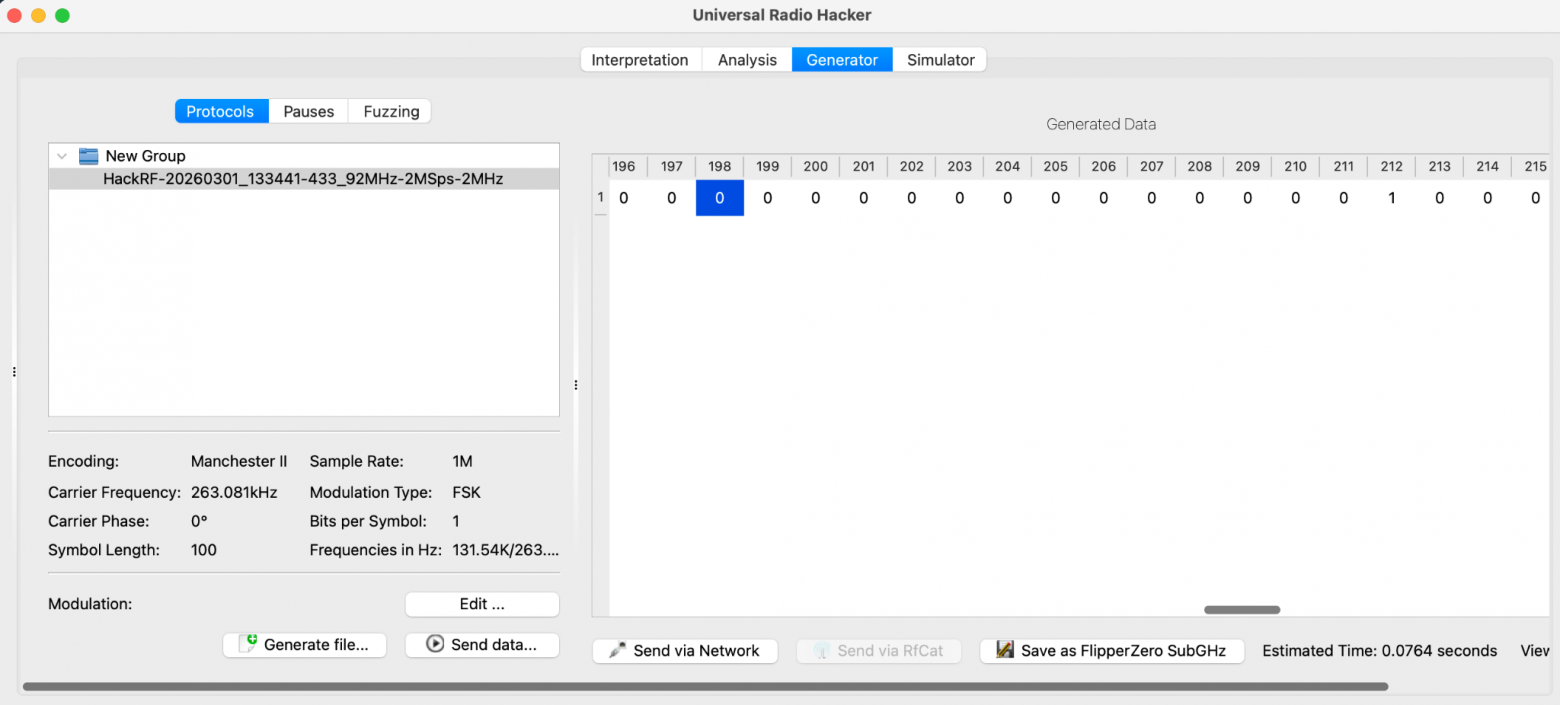Collapse the New Group tree node
The width and height of the screenshot is (1560, 705).
[x=63, y=156]
